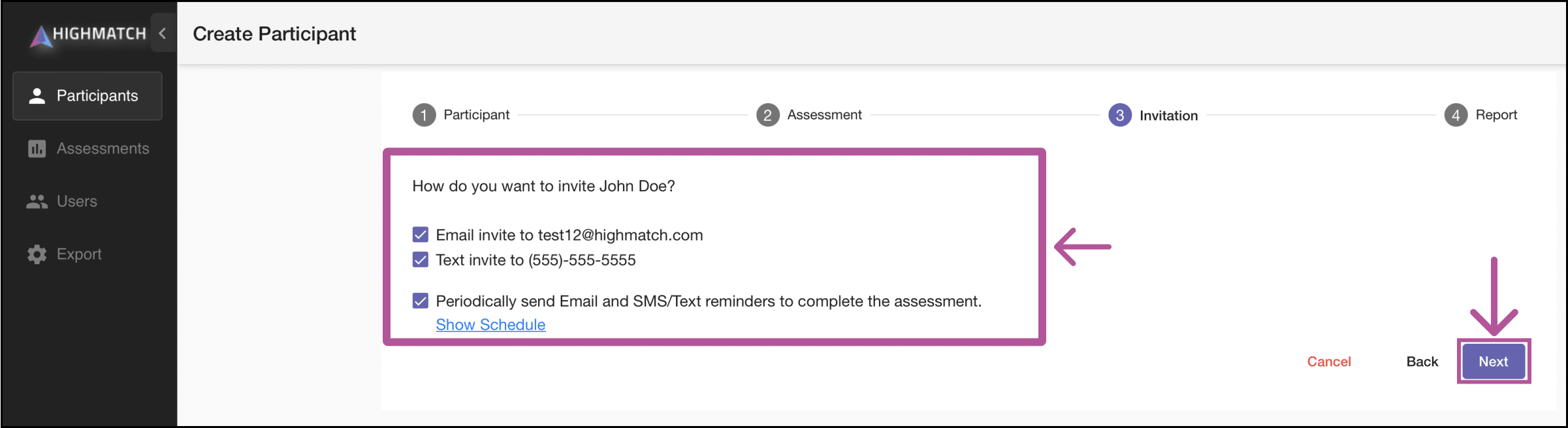Go to step 2 Assessment circle

(x=767, y=115)
